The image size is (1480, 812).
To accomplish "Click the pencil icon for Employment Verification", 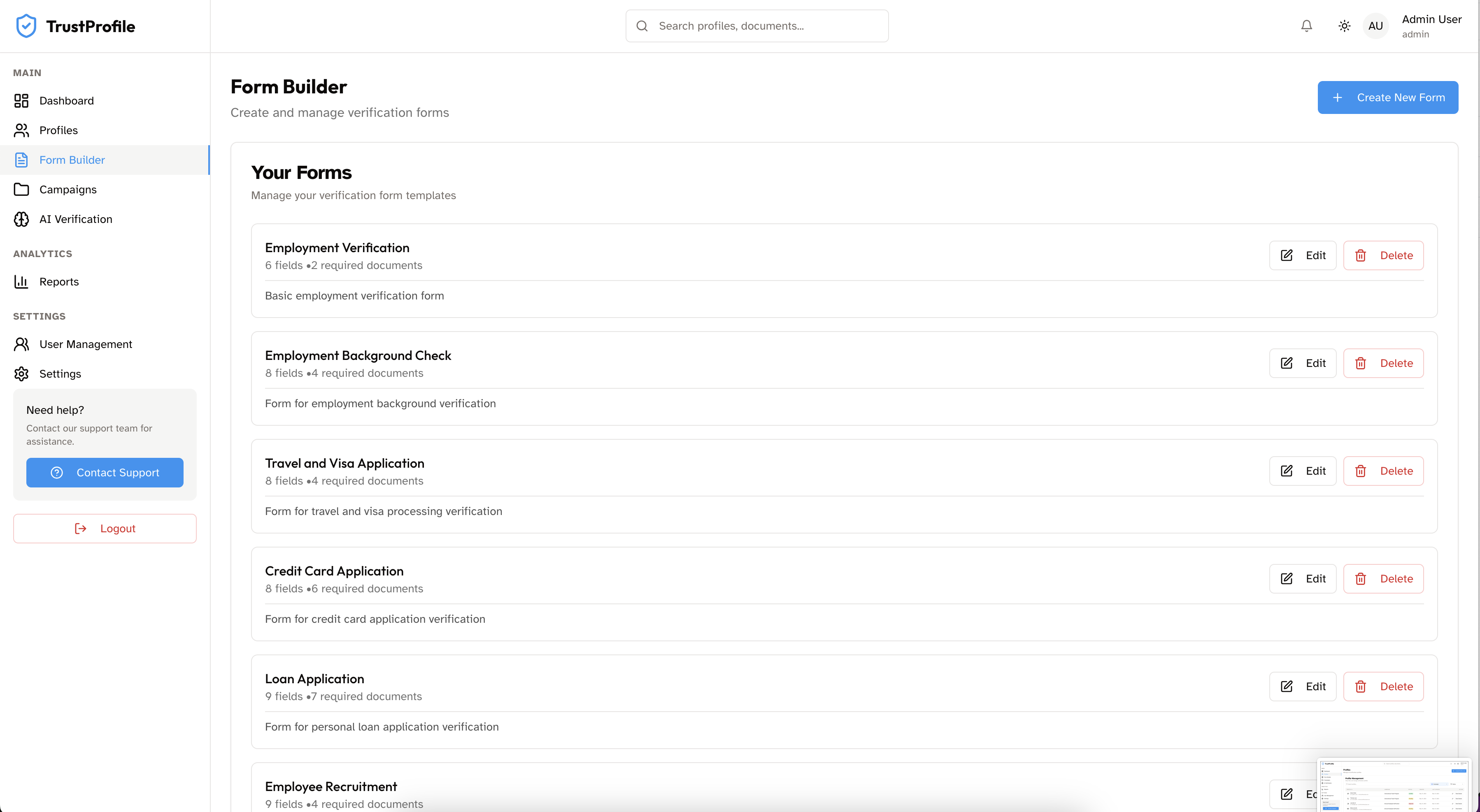I will tap(1287, 255).
